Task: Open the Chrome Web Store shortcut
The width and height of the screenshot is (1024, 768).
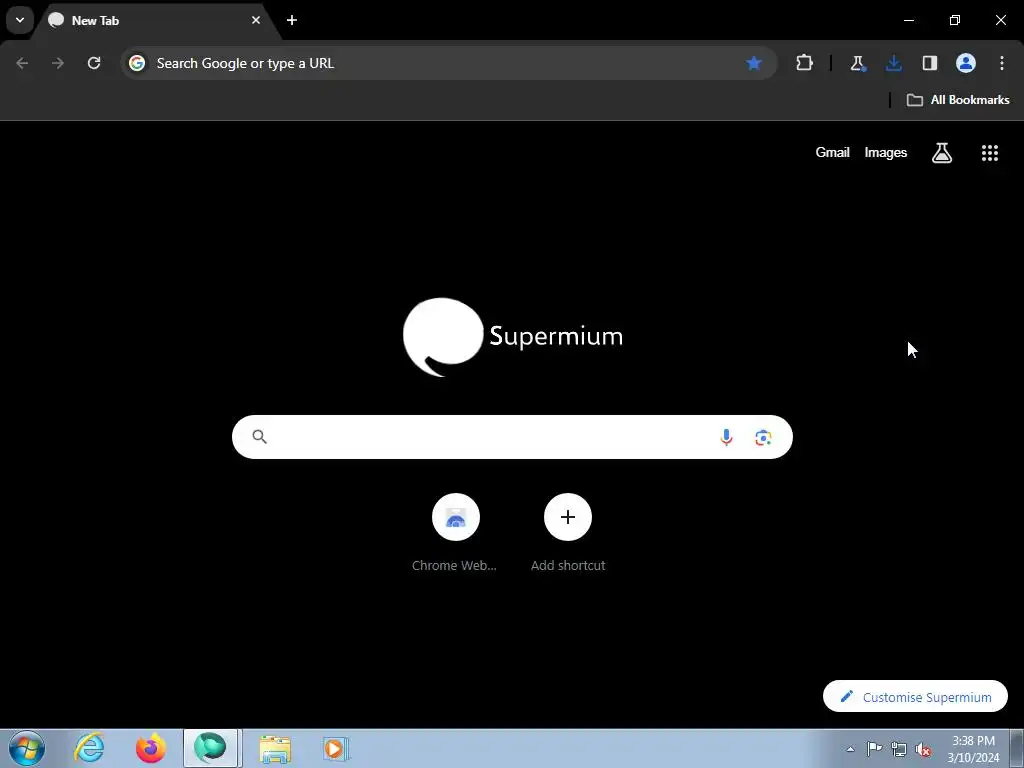Action: pyautogui.click(x=455, y=533)
